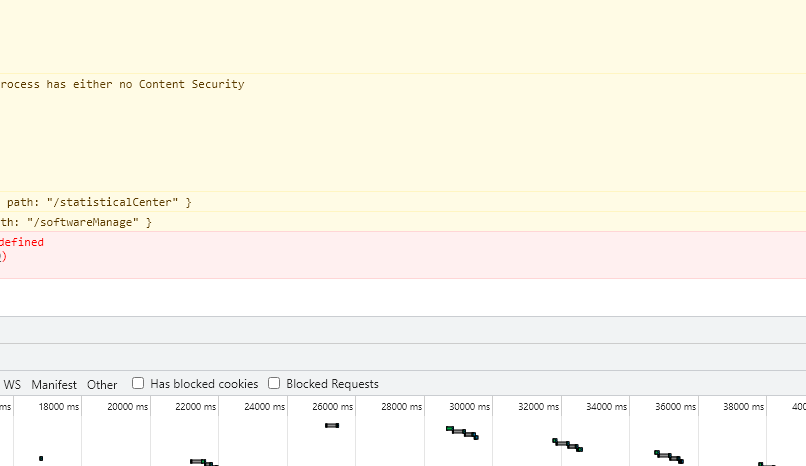
Task: Select the "/softwareManage" console log line
Action: click(76, 222)
